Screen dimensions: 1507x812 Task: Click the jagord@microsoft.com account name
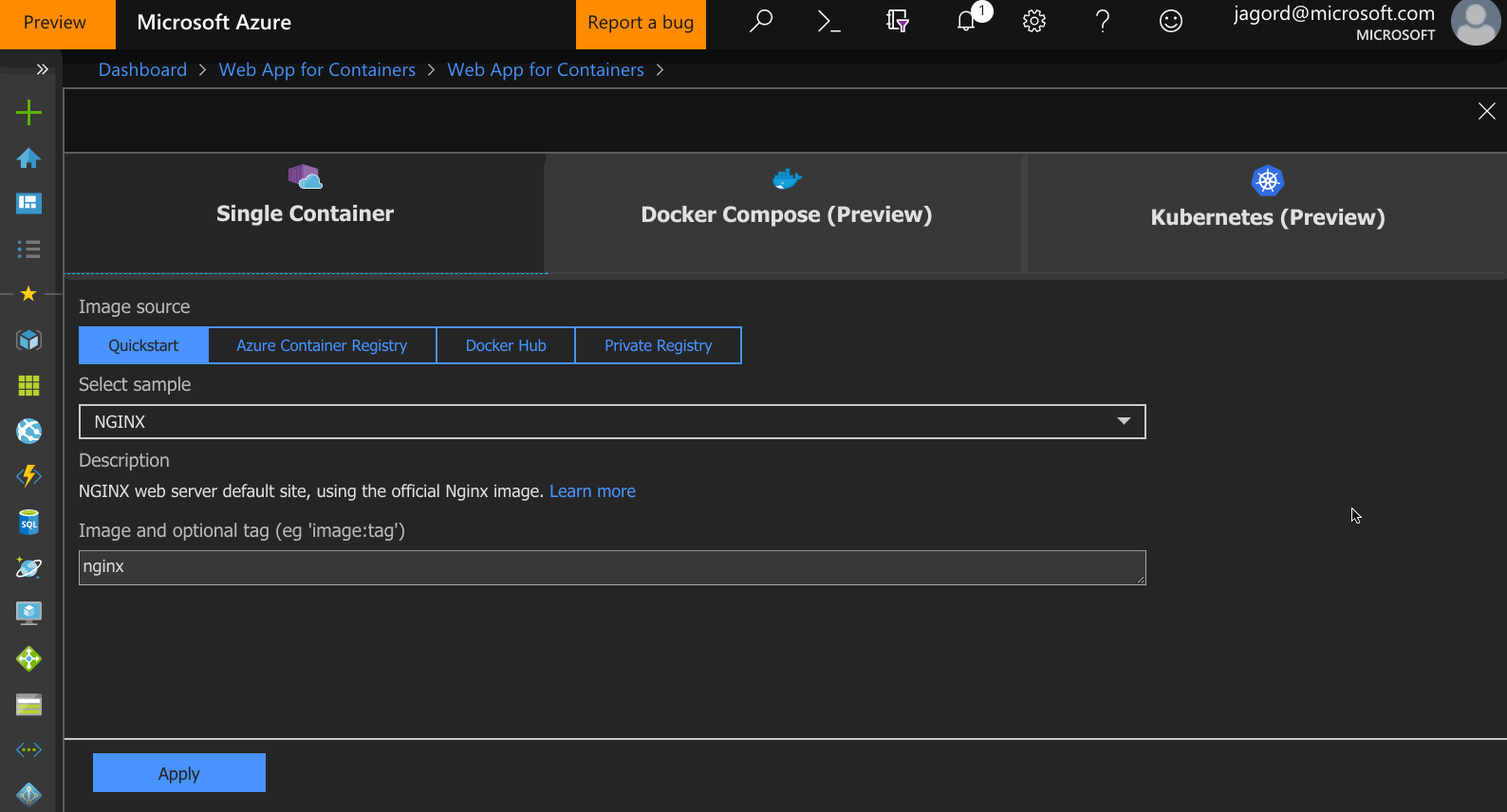click(x=1334, y=13)
